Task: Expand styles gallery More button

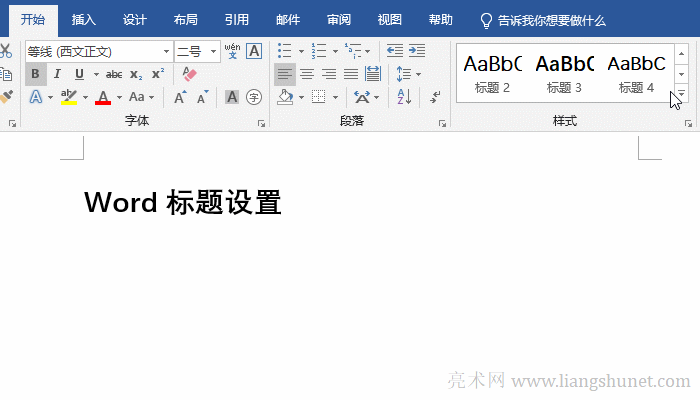Action: point(681,93)
